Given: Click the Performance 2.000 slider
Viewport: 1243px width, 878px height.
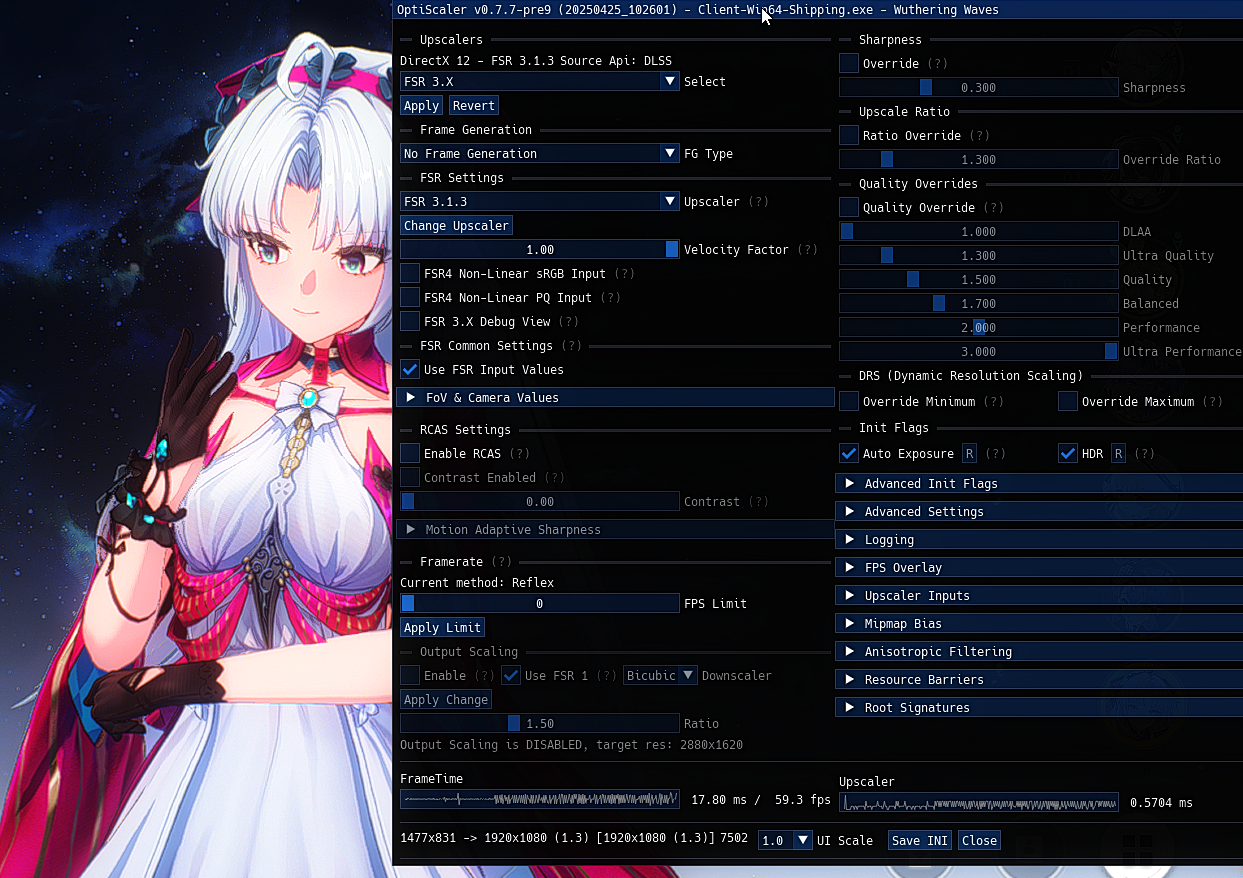Looking at the screenshot, I should click(x=979, y=327).
